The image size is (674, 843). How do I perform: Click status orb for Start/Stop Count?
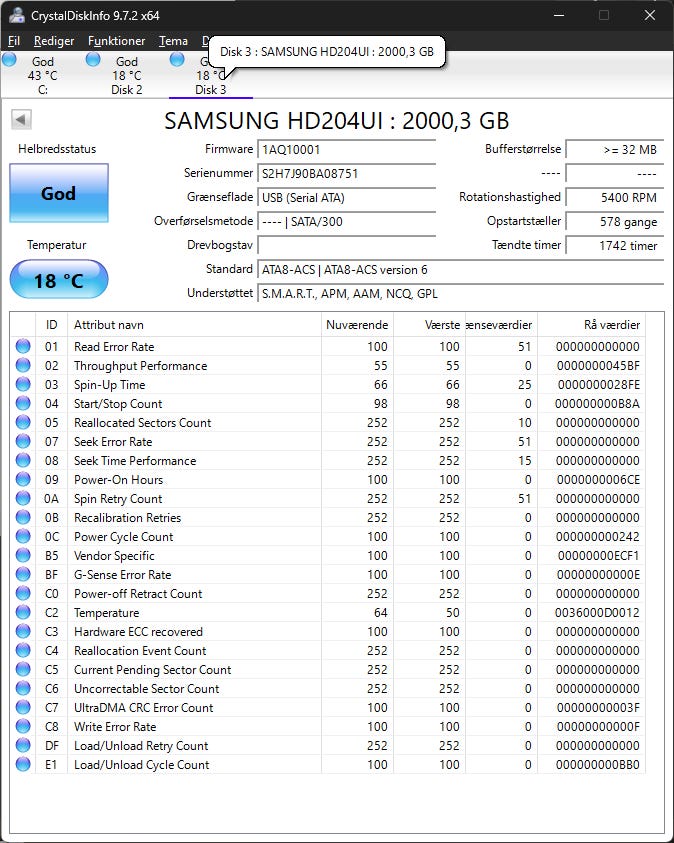[23, 403]
